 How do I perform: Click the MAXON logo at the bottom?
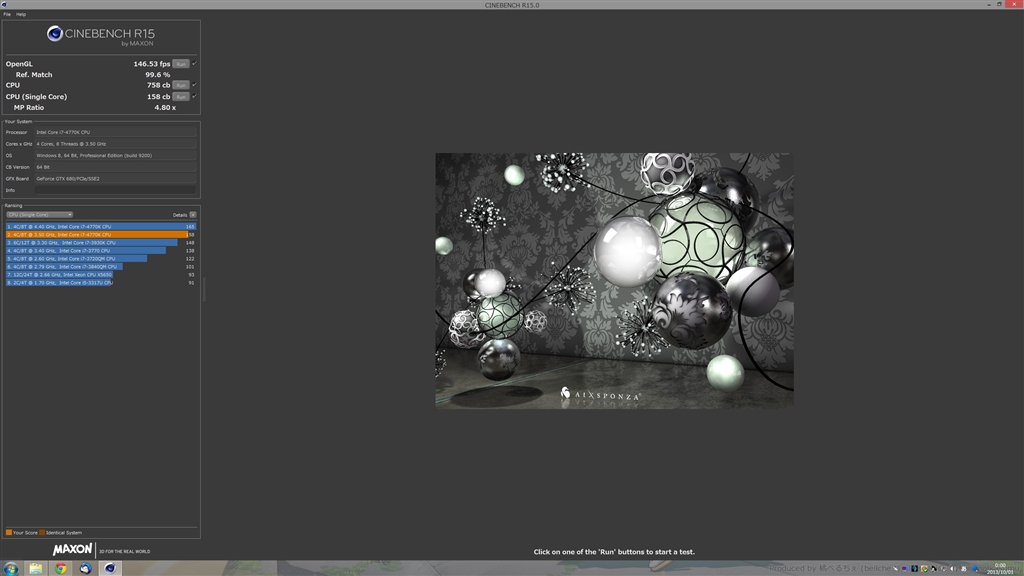pos(73,549)
